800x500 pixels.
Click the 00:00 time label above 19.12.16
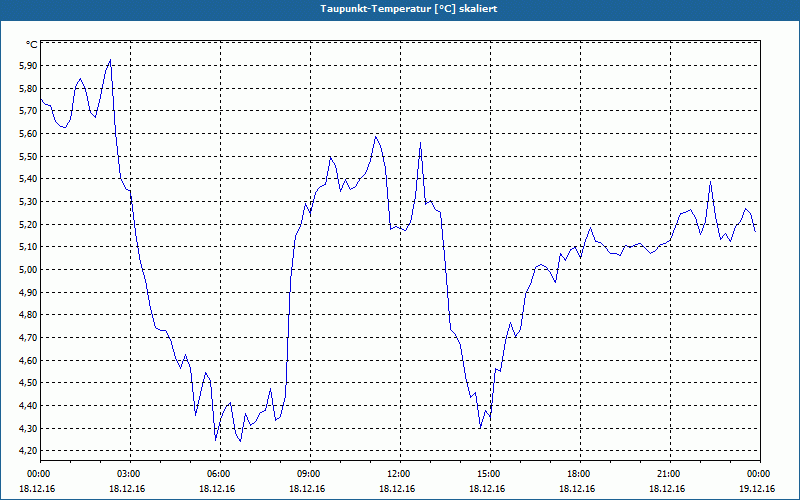coord(758,474)
